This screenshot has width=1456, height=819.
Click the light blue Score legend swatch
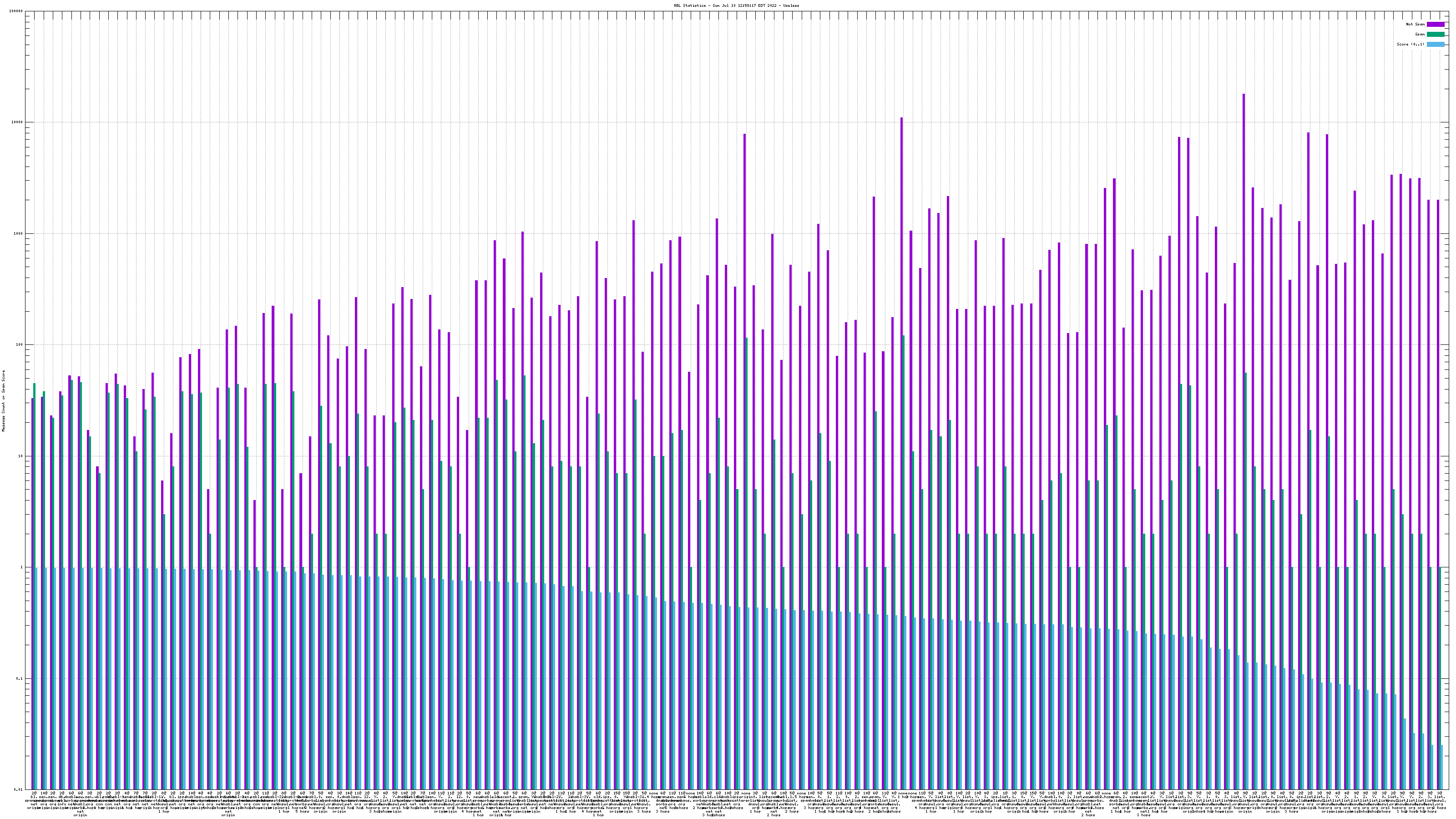1436,44
